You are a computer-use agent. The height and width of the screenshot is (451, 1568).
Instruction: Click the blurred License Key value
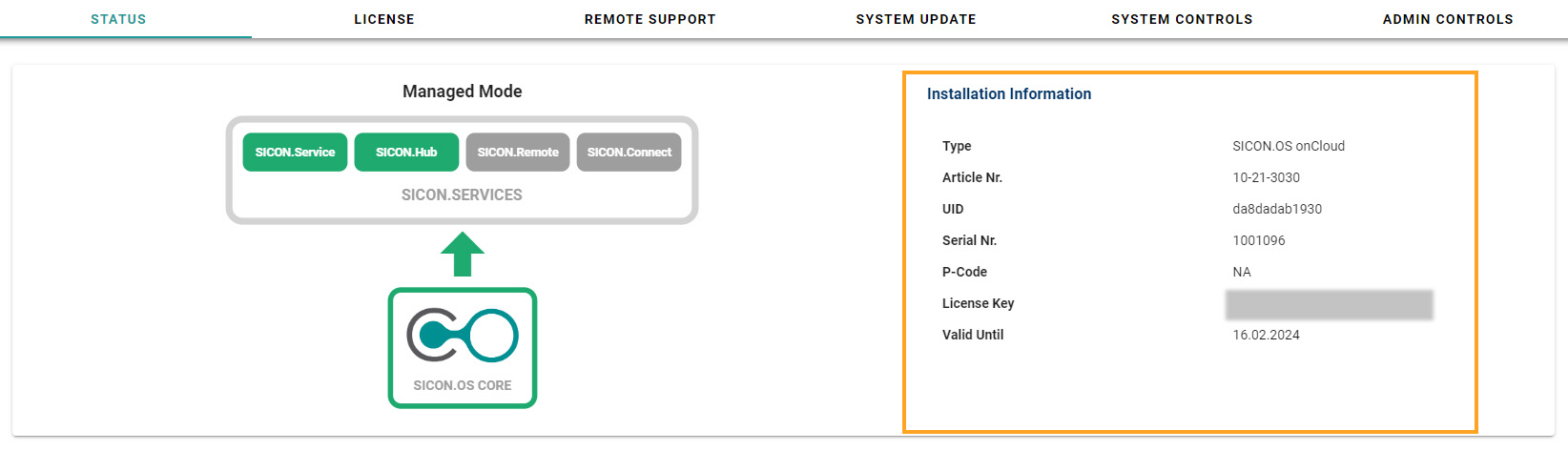tap(1329, 304)
